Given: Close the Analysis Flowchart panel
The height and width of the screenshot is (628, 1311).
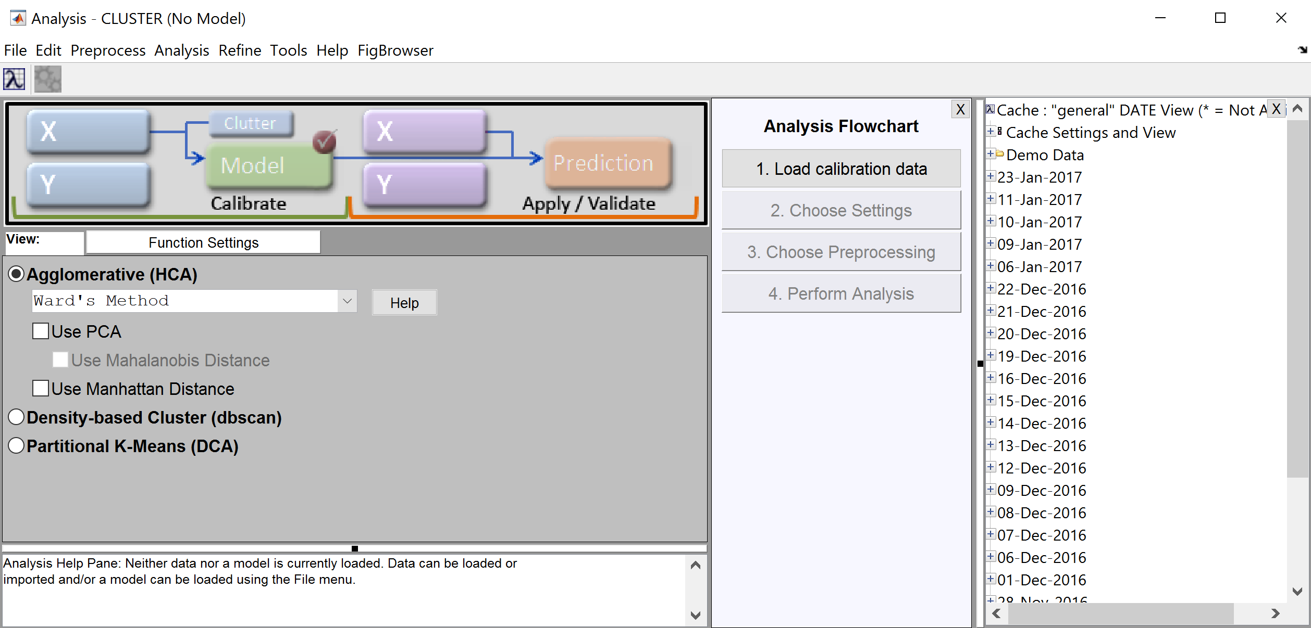Looking at the screenshot, I should [x=960, y=109].
